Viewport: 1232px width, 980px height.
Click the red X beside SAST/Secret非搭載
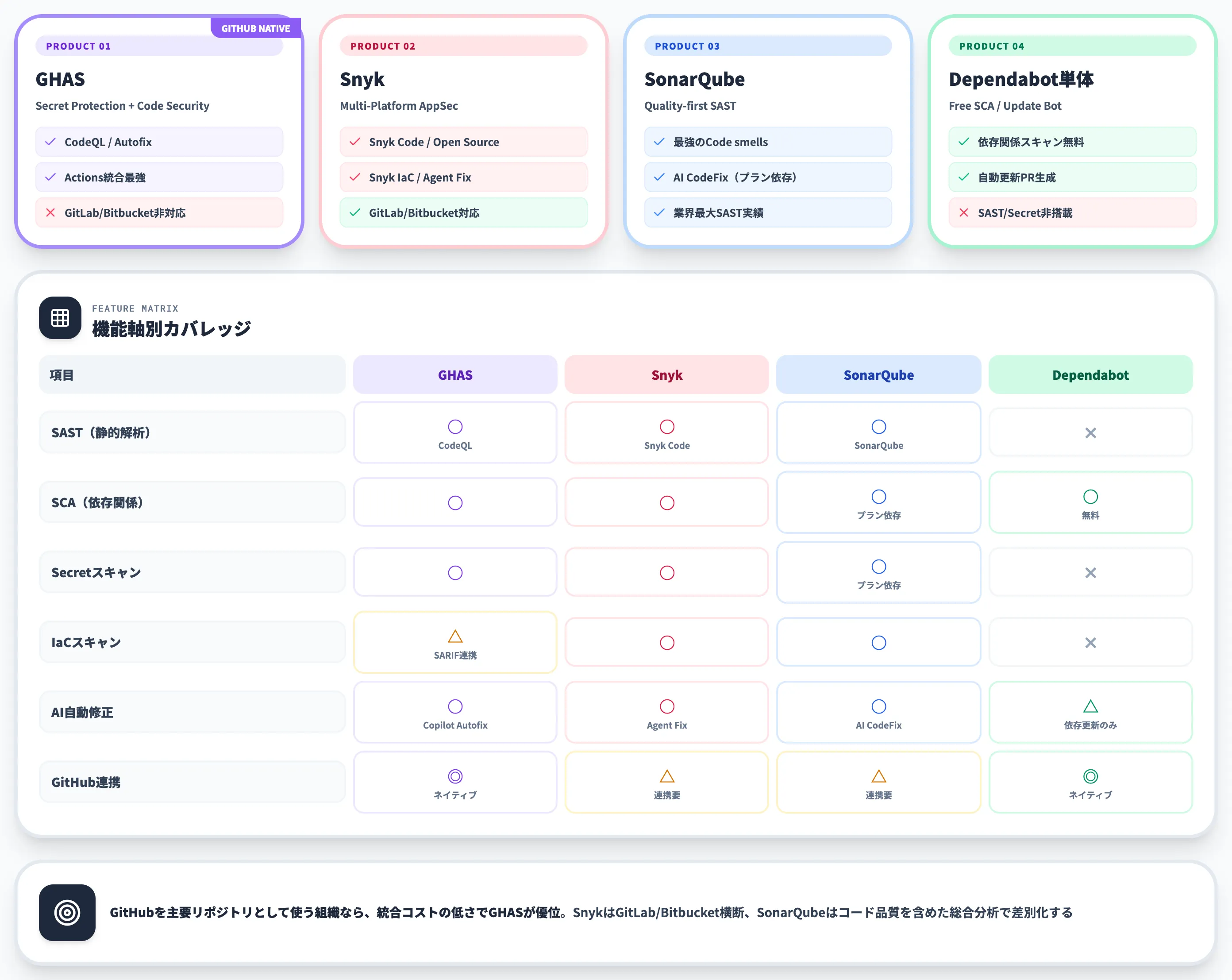[964, 212]
